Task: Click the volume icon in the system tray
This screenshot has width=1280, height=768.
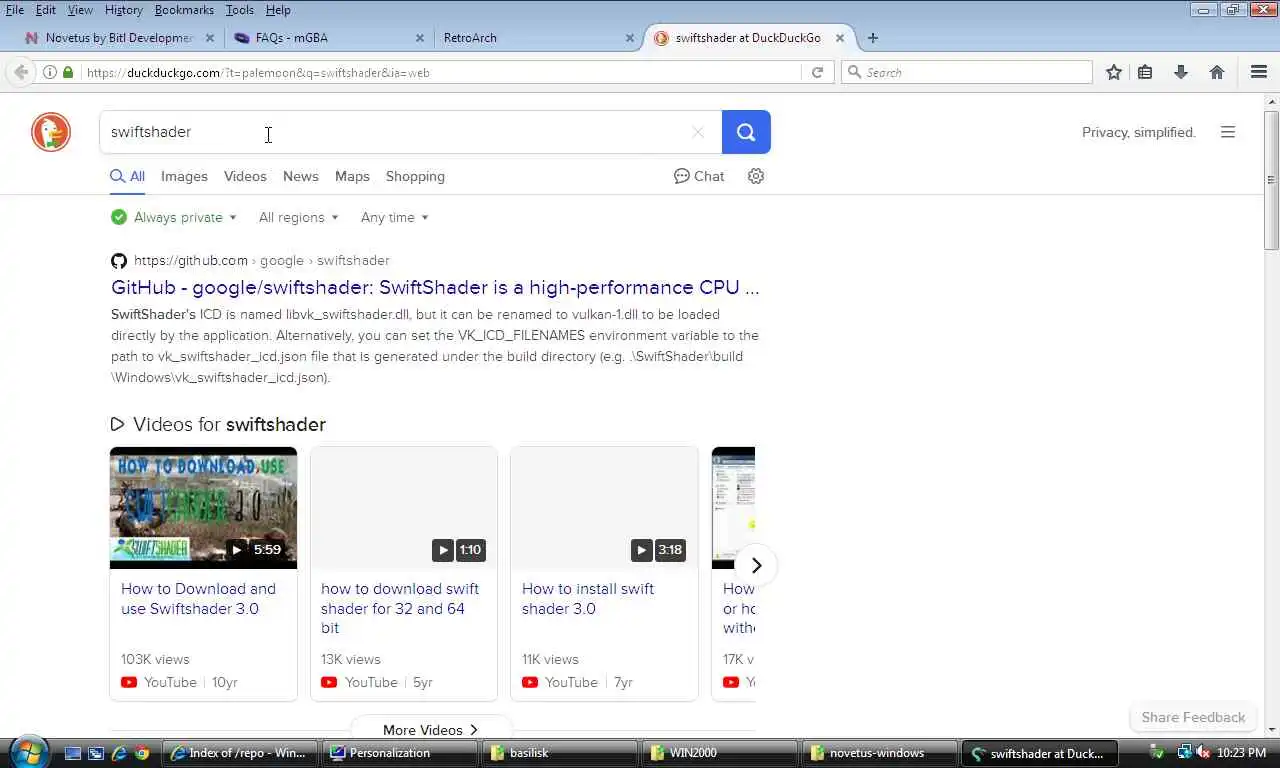Action: point(1203,752)
